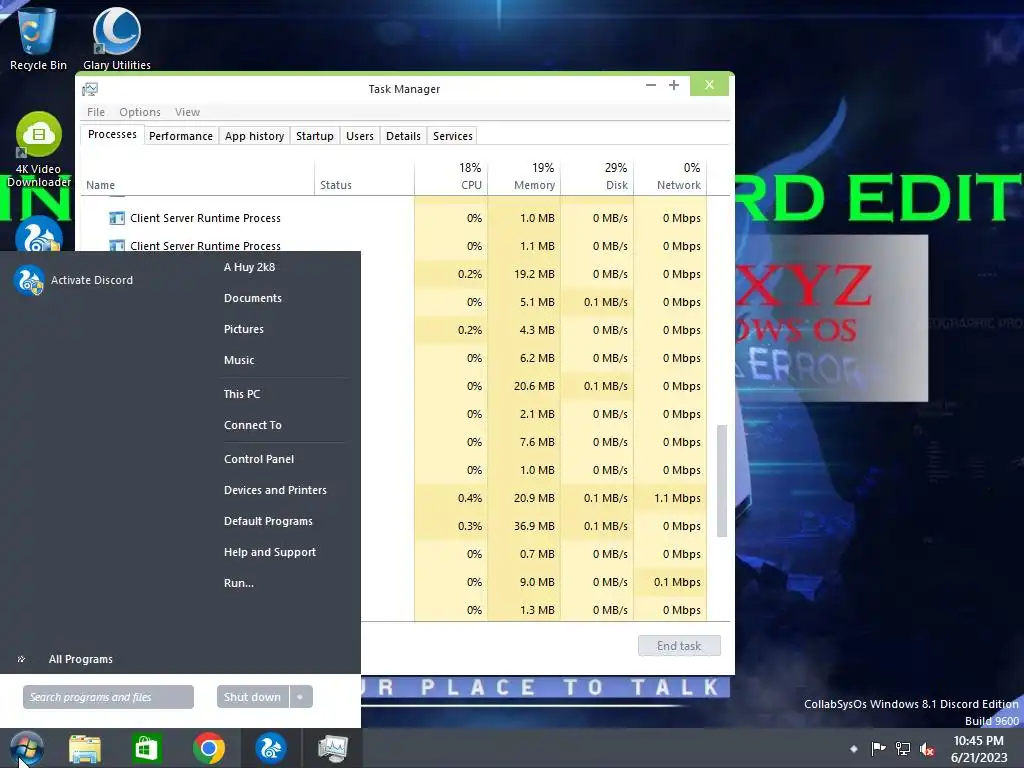Open the network tray icon
The height and width of the screenshot is (768, 1024).
(x=903, y=748)
